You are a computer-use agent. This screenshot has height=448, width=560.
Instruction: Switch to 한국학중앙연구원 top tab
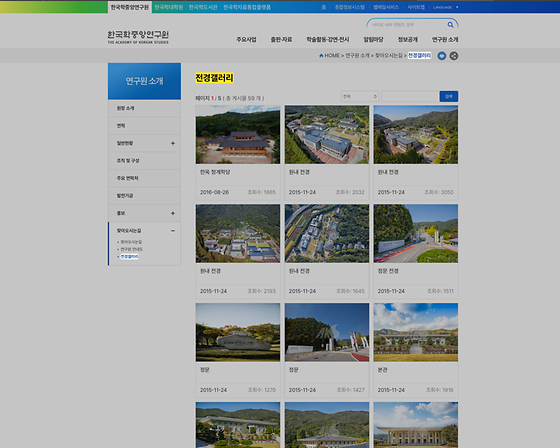tap(130, 7)
